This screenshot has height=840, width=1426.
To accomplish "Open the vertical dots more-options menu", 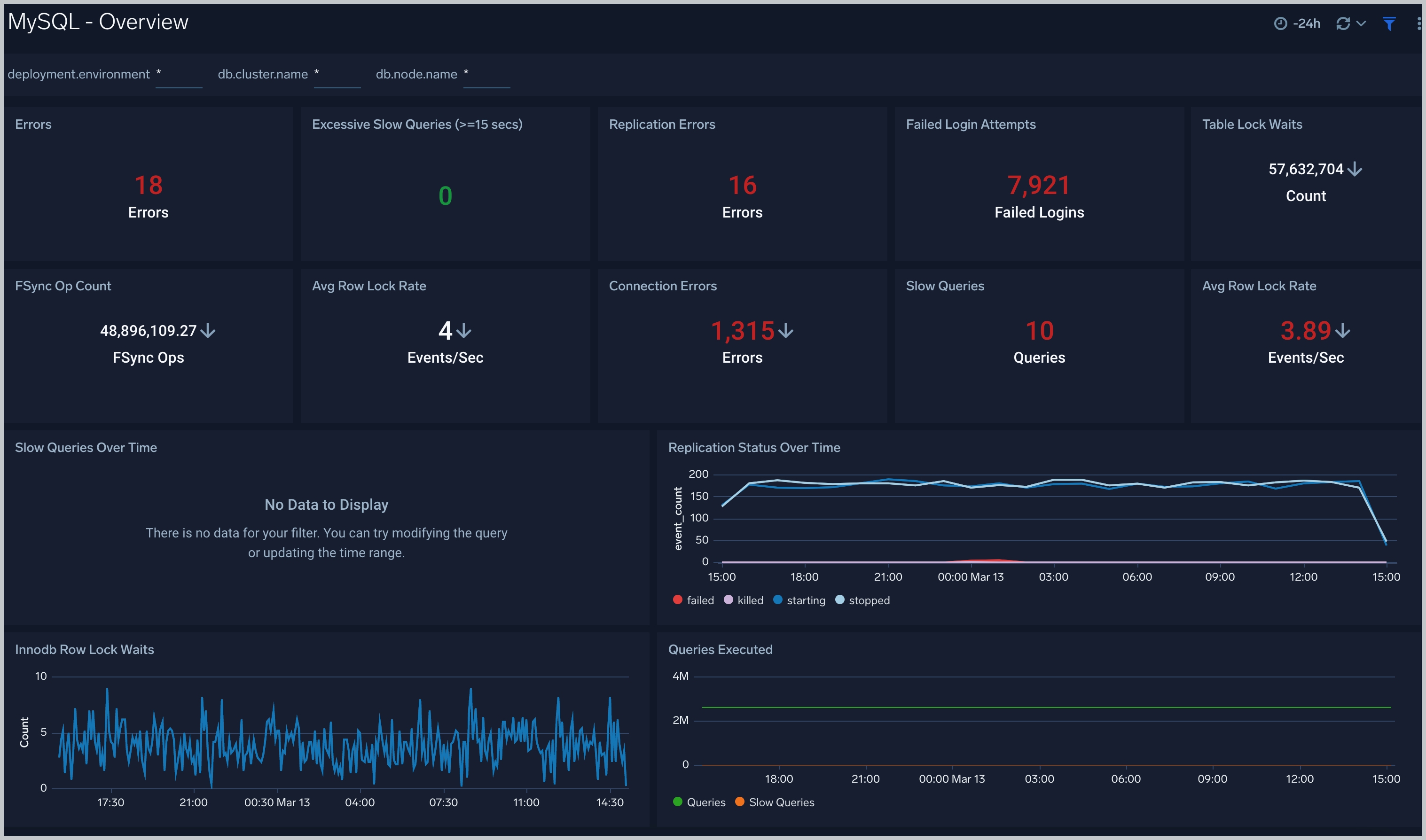I will point(1418,23).
